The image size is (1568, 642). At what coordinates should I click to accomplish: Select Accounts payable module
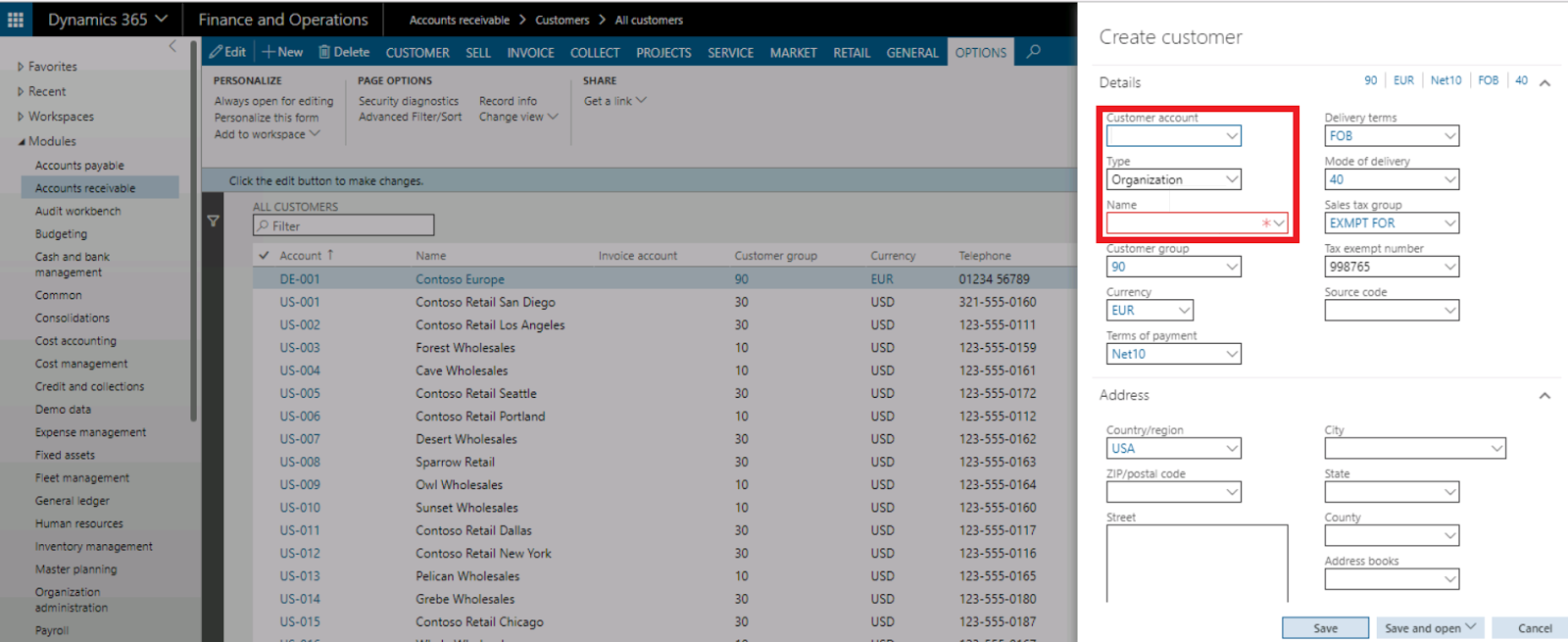tap(79, 166)
